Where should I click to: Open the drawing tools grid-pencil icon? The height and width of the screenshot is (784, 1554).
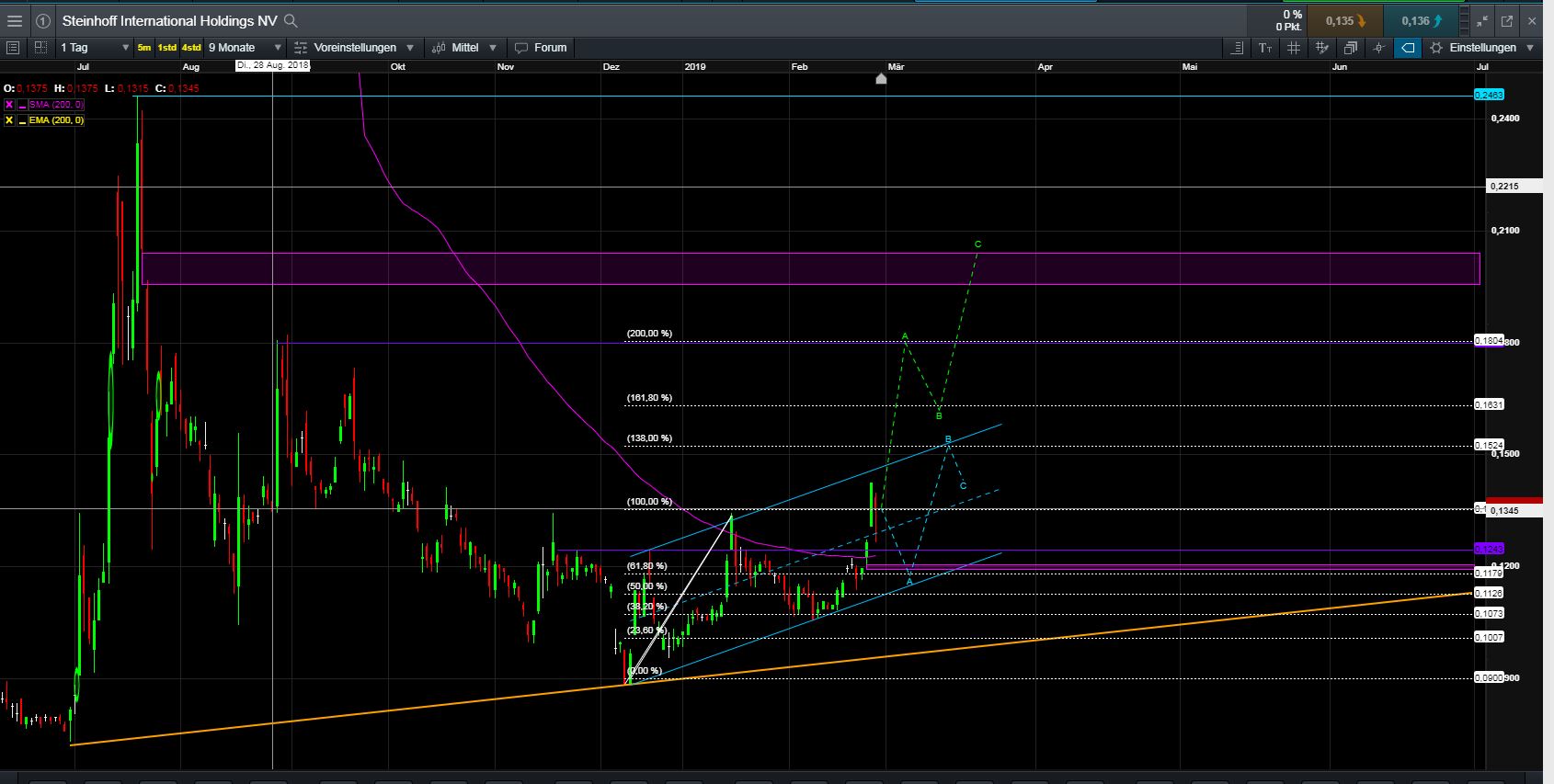coord(1322,48)
